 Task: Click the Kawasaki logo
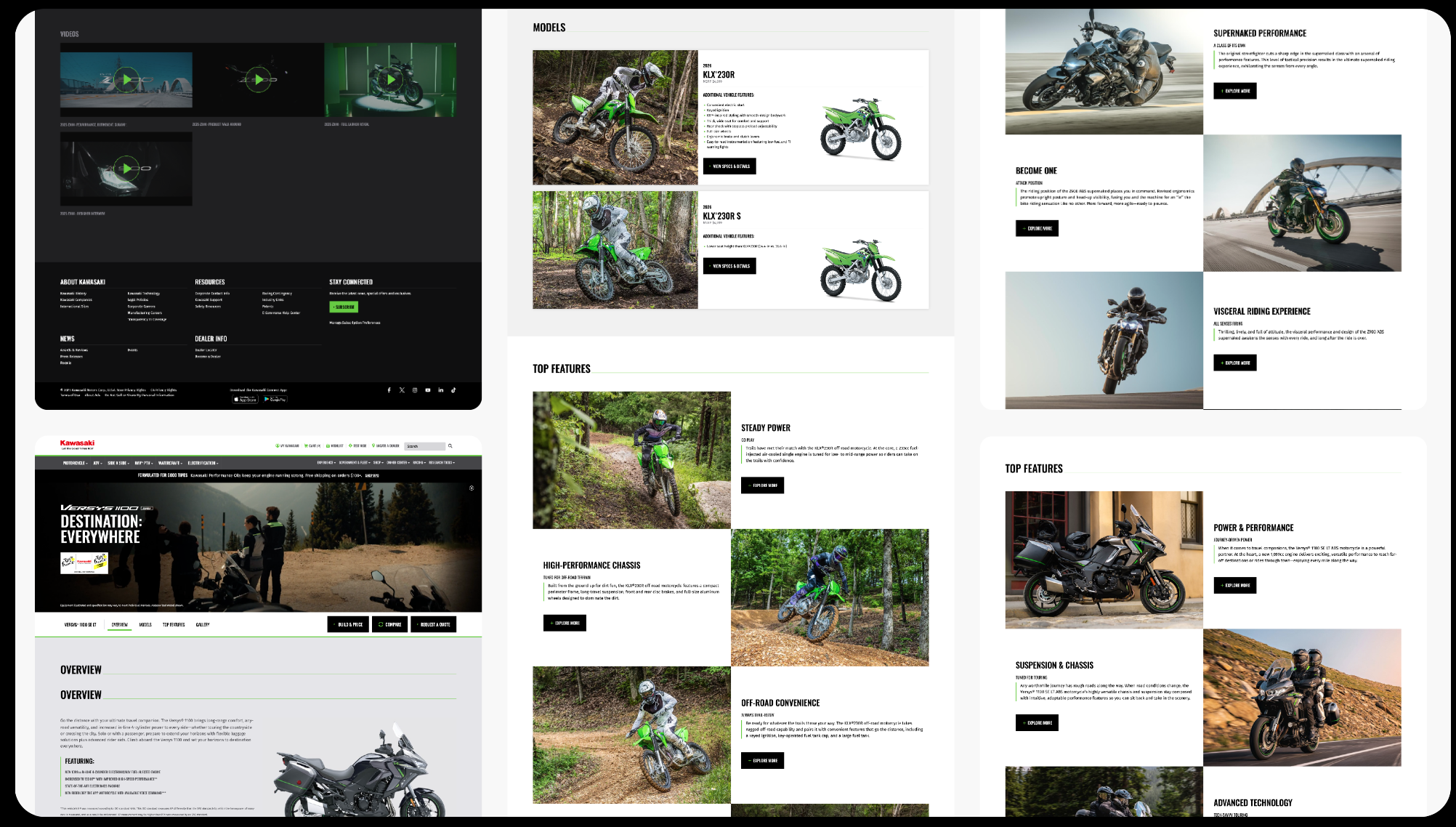pos(77,444)
